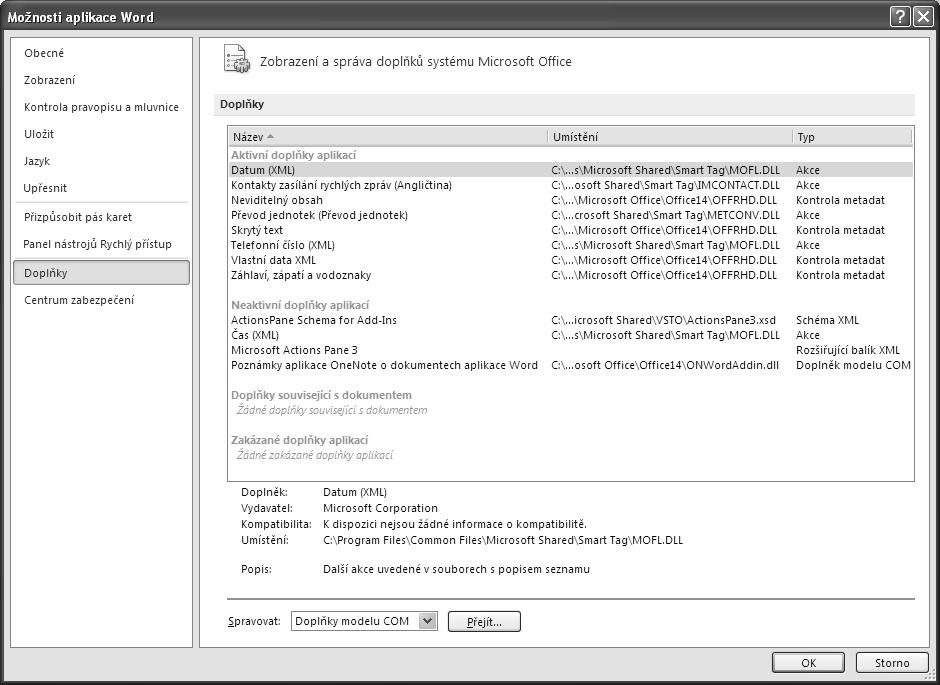Open Kontrola pravopisu a mluvnice settings

[x=101, y=107]
